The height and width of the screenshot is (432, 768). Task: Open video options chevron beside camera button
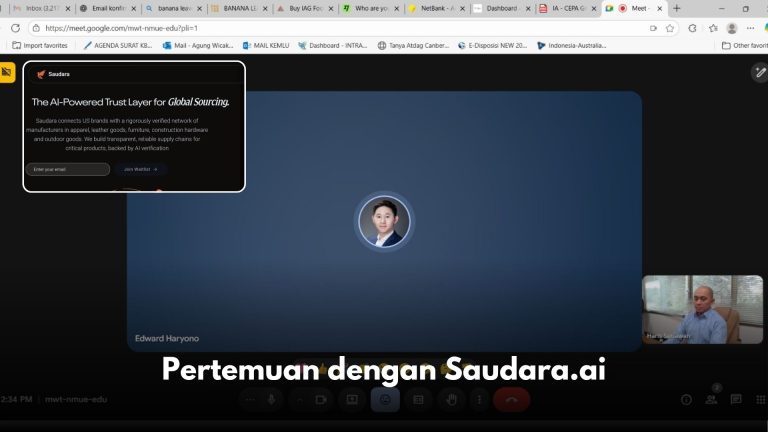point(300,400)
